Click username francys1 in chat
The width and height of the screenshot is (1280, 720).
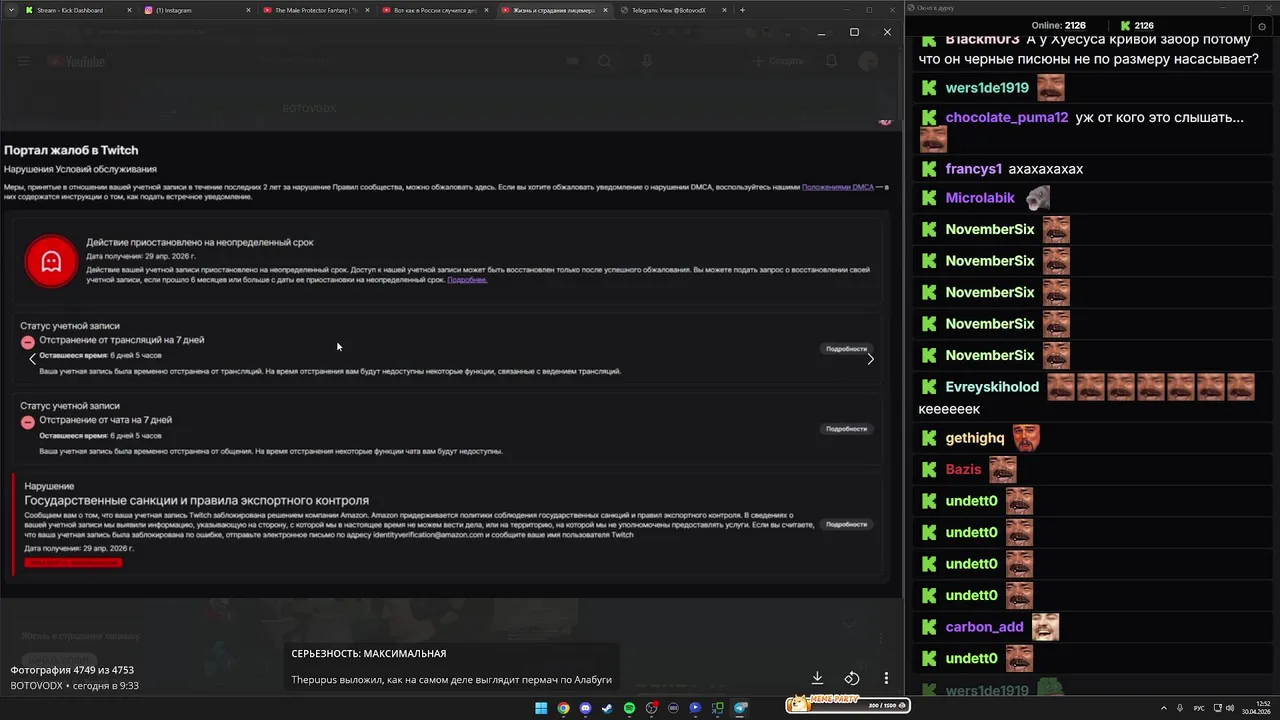pos(974,169)
